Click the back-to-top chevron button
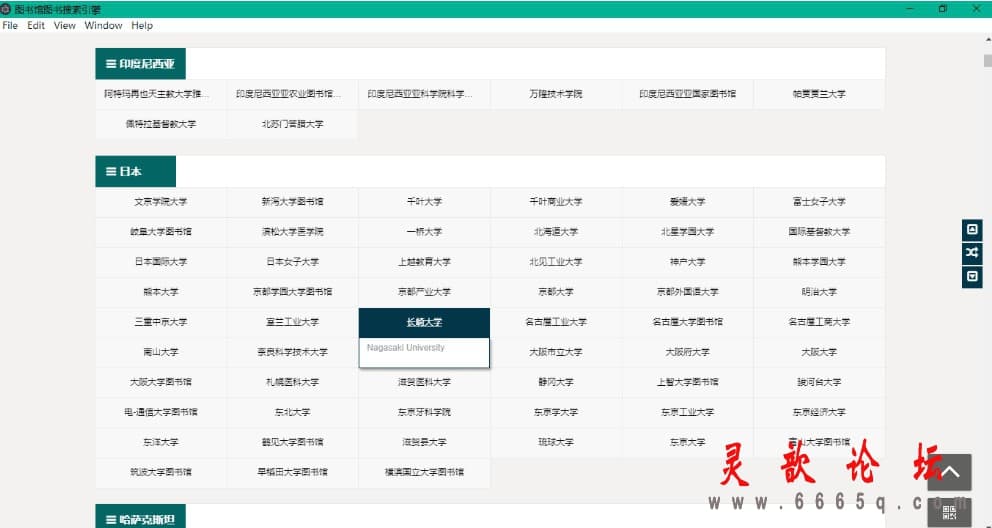 pyautogui.click(x=949, y=472)
